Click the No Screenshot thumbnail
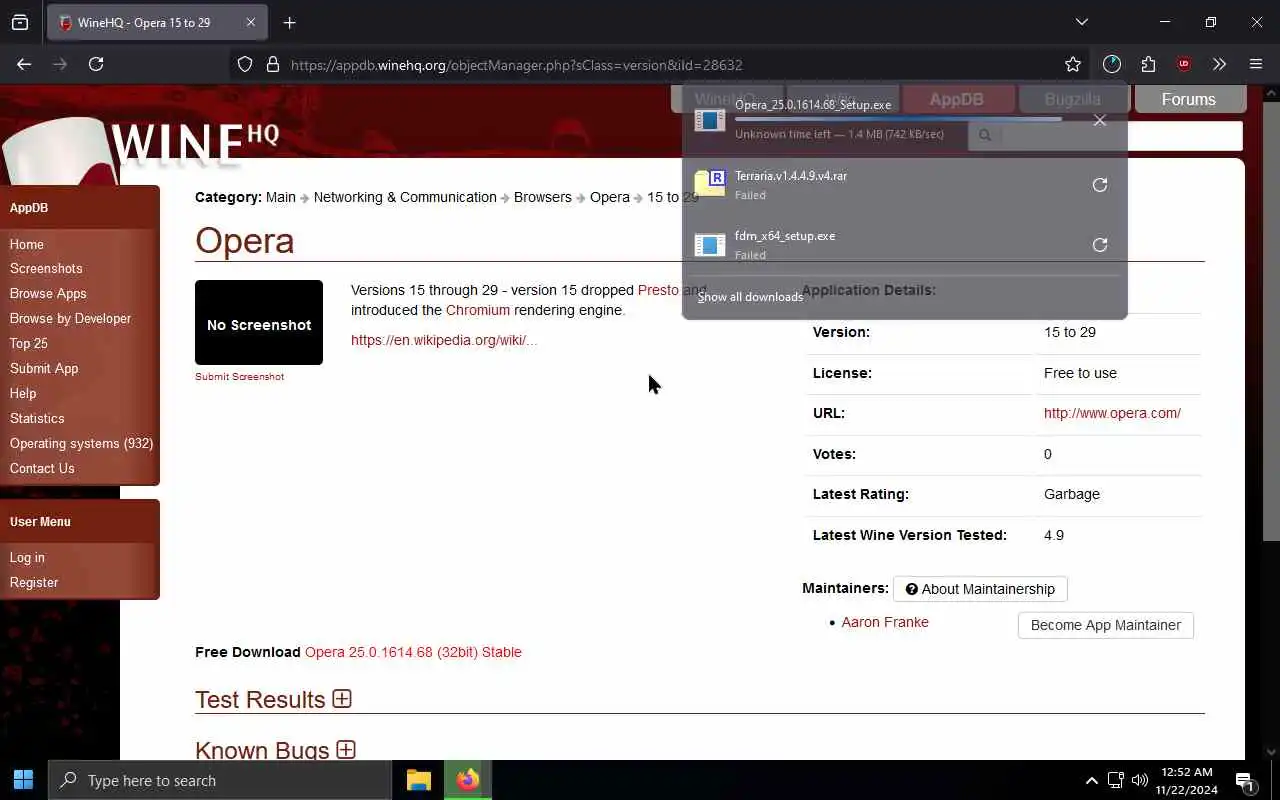This screenshot has height=800, width=1280. point(259,322)
